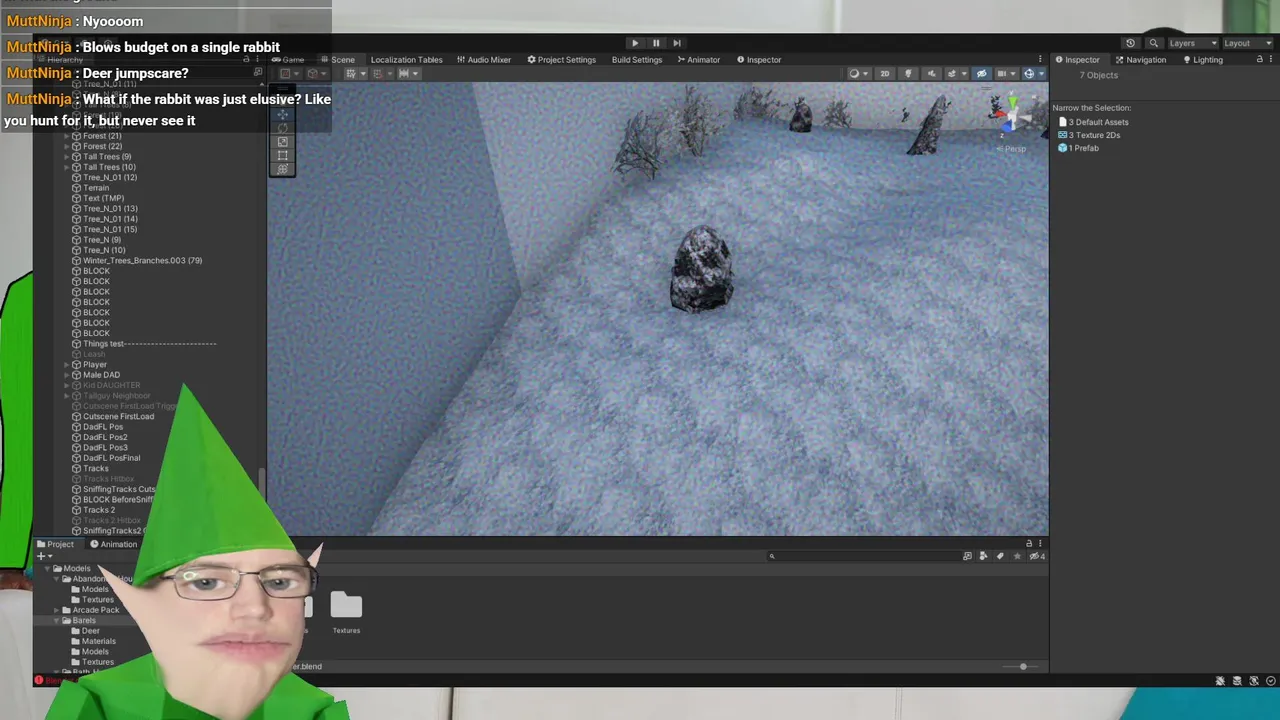This screenshot has width=1280, height=720.
Task: Select the Transform tool in the Scene overlay
Action: click(x=282, y=168)
